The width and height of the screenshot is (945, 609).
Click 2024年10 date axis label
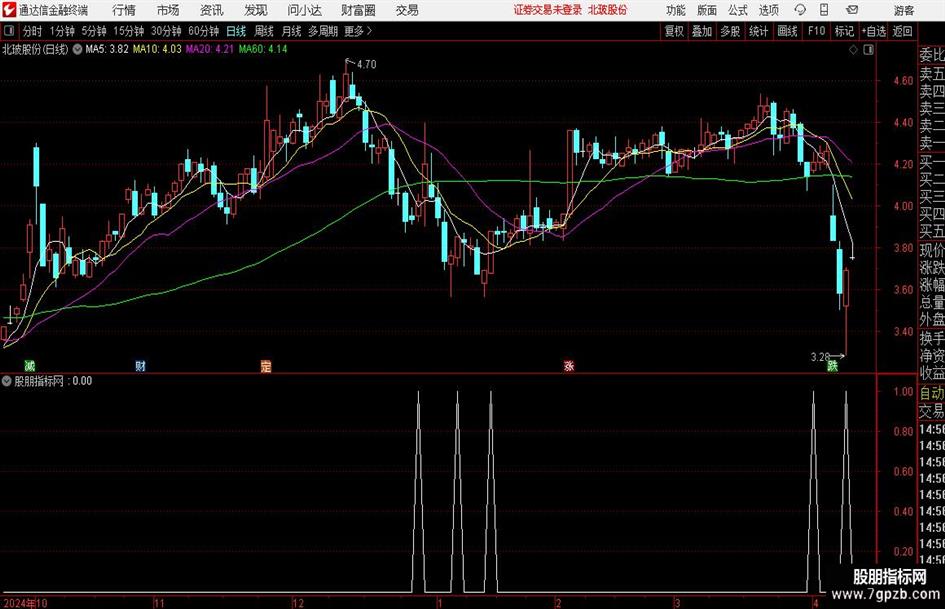pos(25,603)
